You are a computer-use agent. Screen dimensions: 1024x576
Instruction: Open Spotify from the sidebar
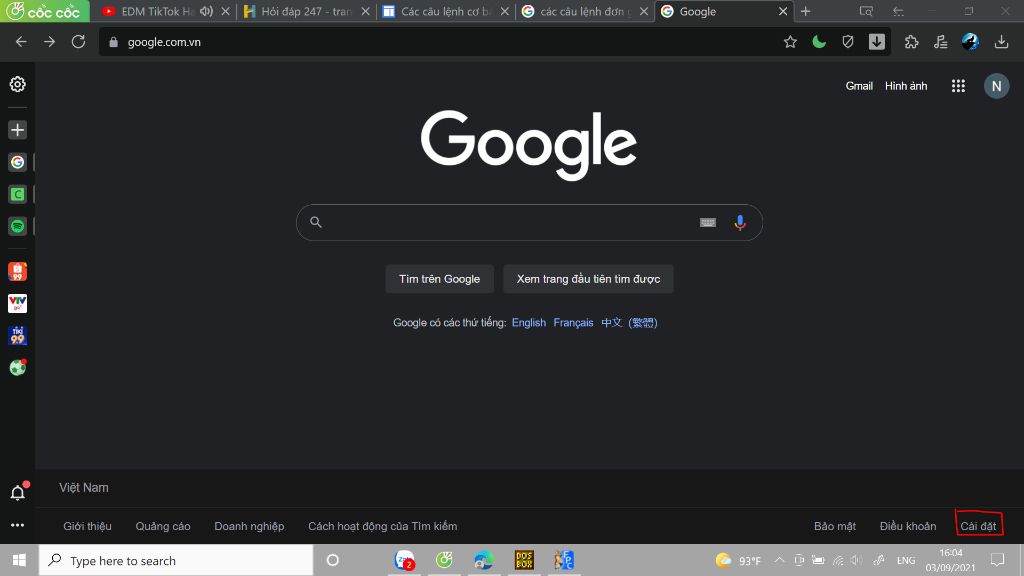18,226
